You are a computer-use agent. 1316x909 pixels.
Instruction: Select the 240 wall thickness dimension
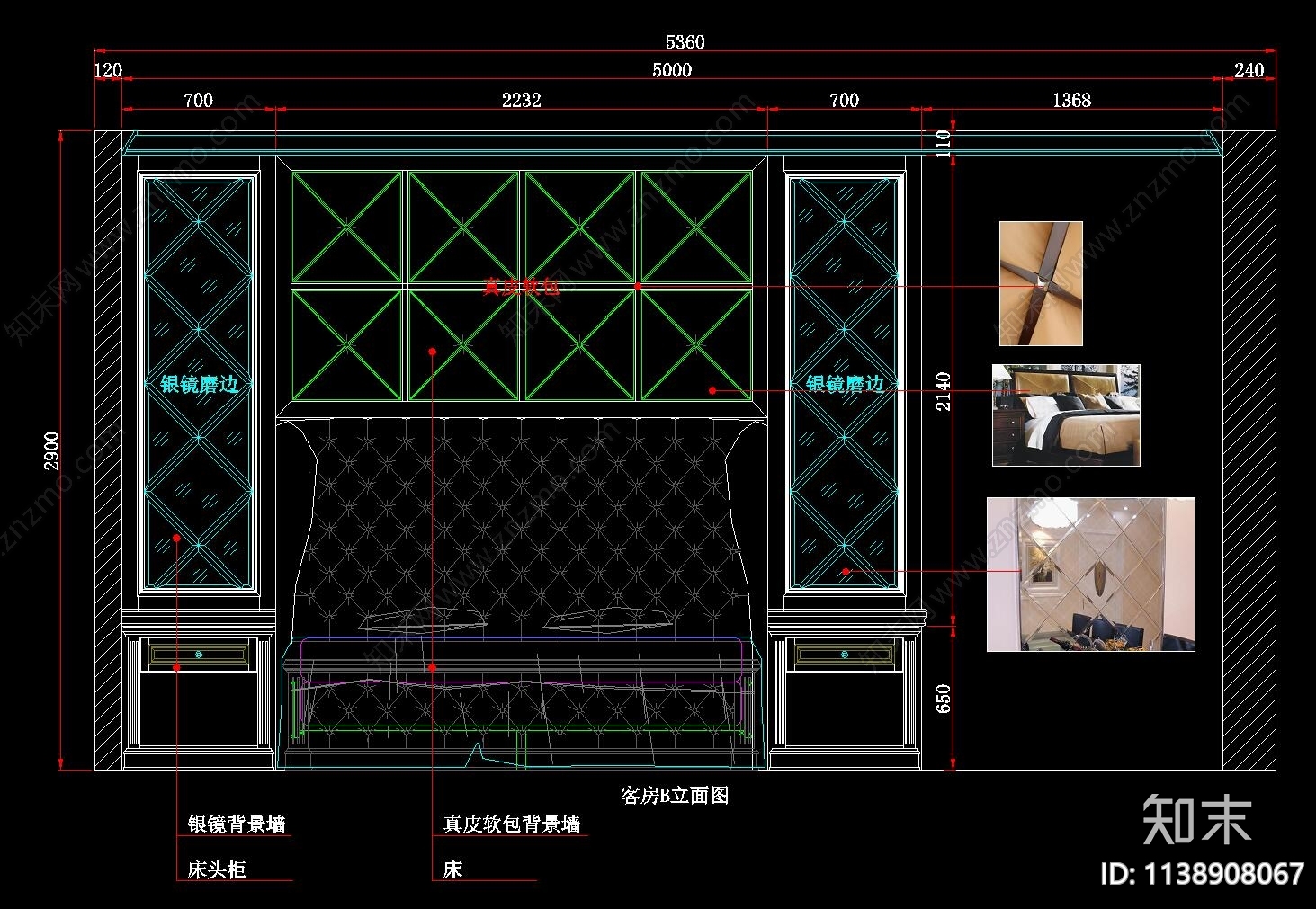[x=1249, y=70]
